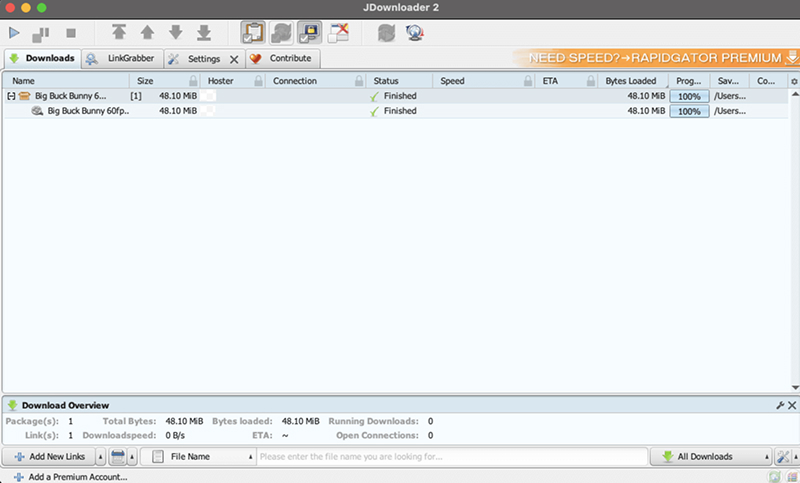
Task: Toggle lock icon in Hoster column
Action: point(259,81)
